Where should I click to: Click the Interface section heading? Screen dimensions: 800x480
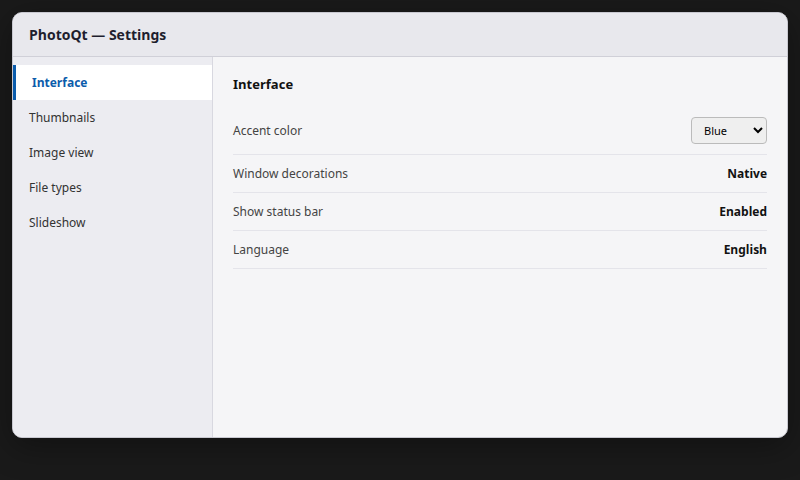263,85
